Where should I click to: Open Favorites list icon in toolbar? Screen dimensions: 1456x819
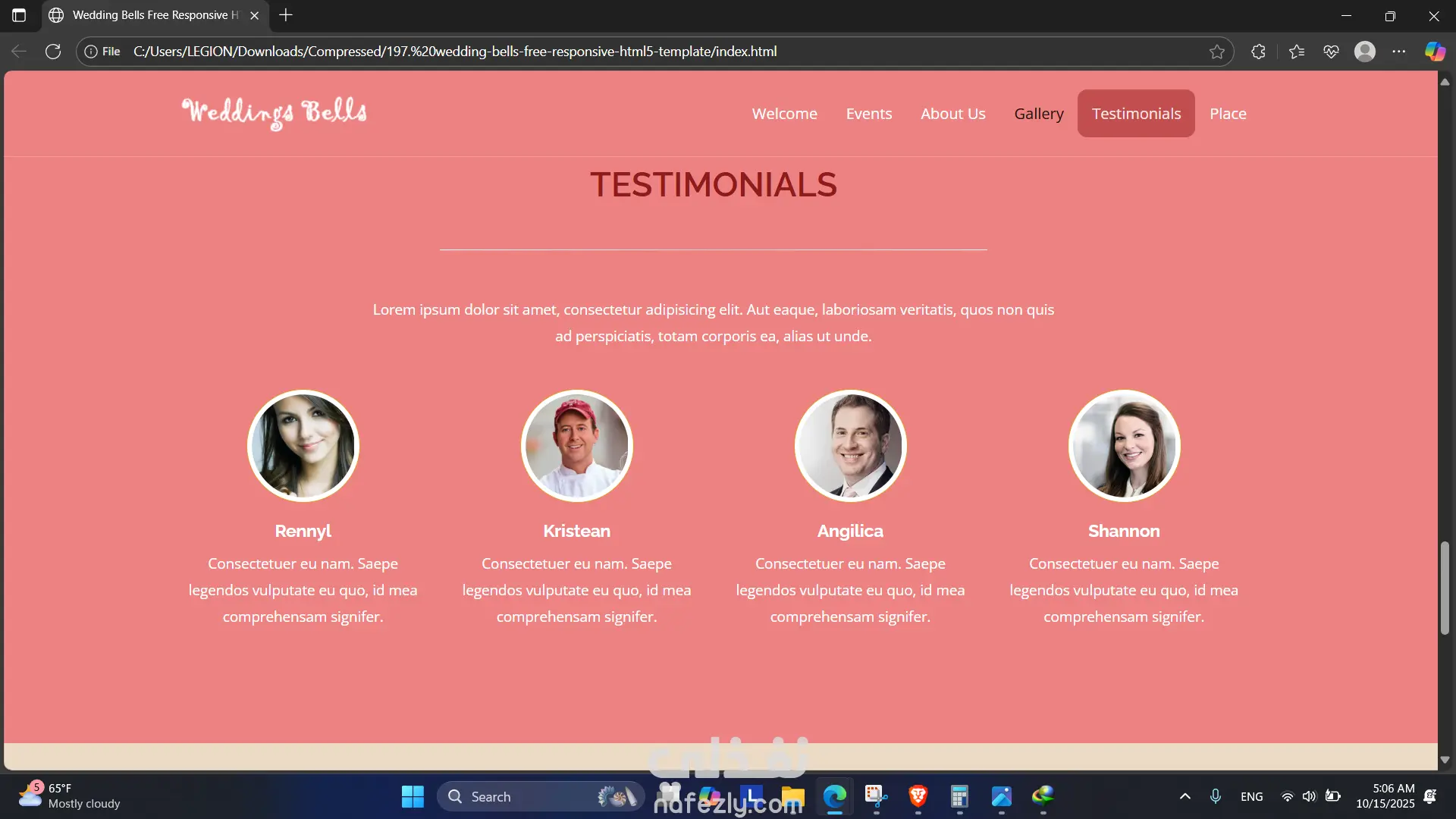coord(1296,52)
